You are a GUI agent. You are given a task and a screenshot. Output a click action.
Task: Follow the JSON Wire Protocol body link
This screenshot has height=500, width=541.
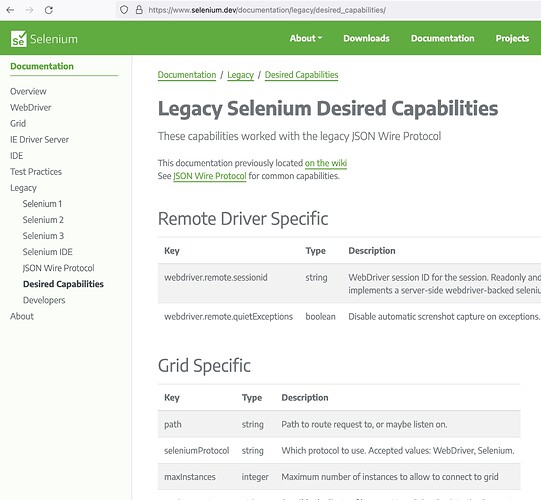click(209, 176)
